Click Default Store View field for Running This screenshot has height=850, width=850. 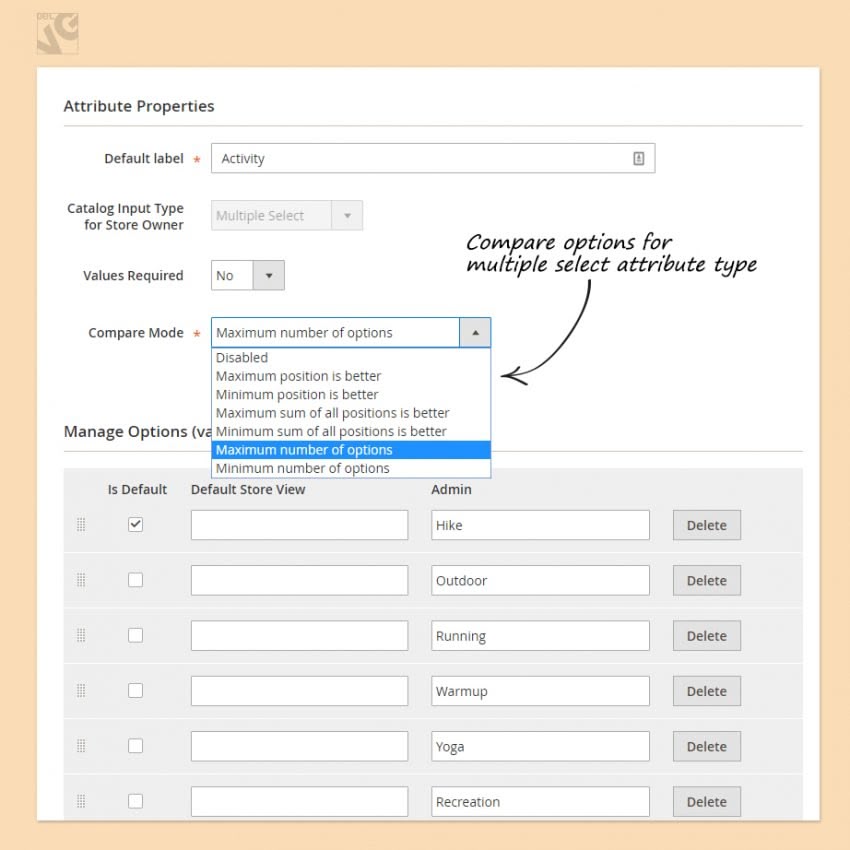point(299,635)
